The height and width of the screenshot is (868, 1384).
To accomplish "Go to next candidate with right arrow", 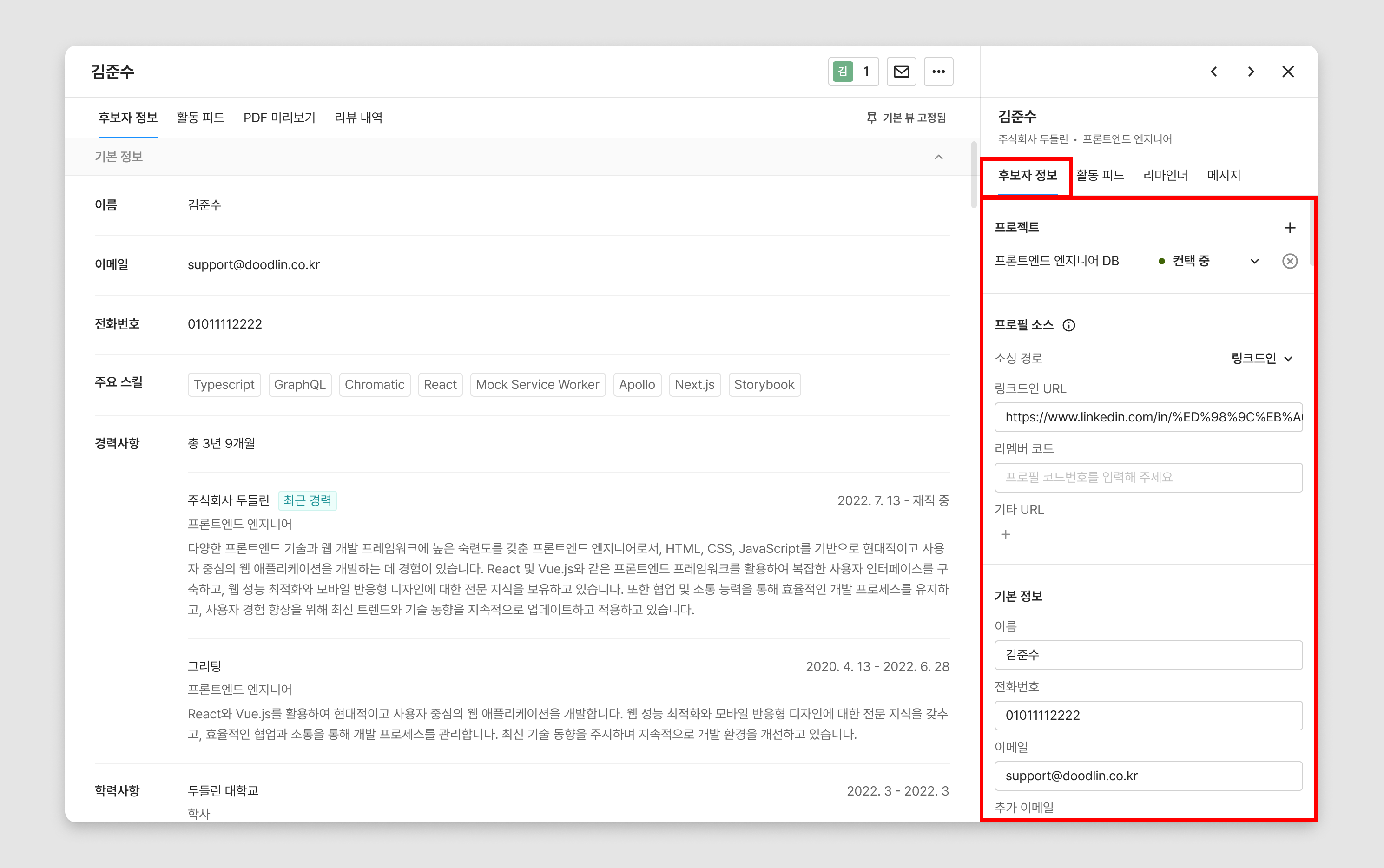I will coord(1251,72).
